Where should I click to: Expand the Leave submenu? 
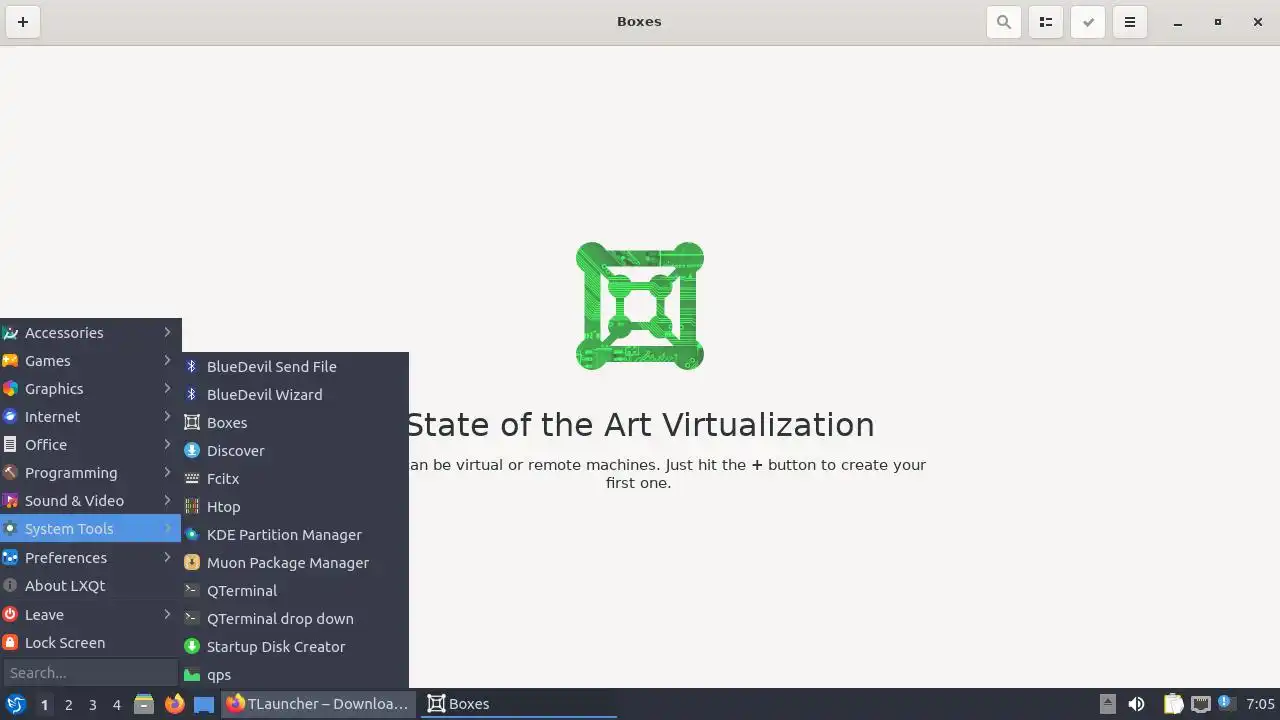90,615
